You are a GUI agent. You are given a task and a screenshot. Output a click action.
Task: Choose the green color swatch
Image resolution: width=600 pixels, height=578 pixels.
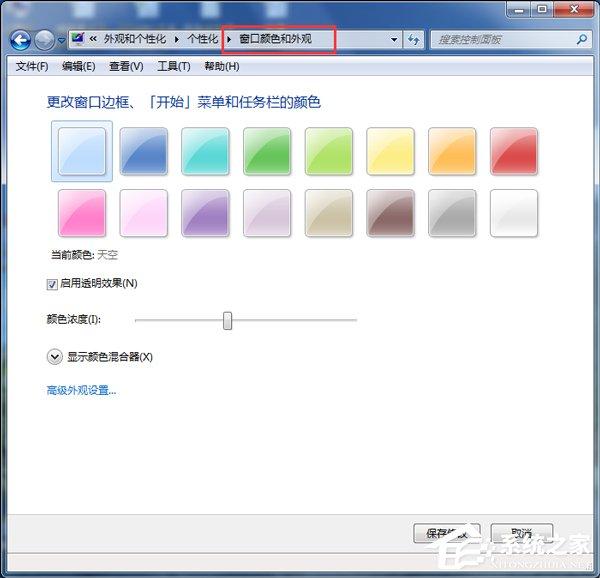(x=267, y=151)
